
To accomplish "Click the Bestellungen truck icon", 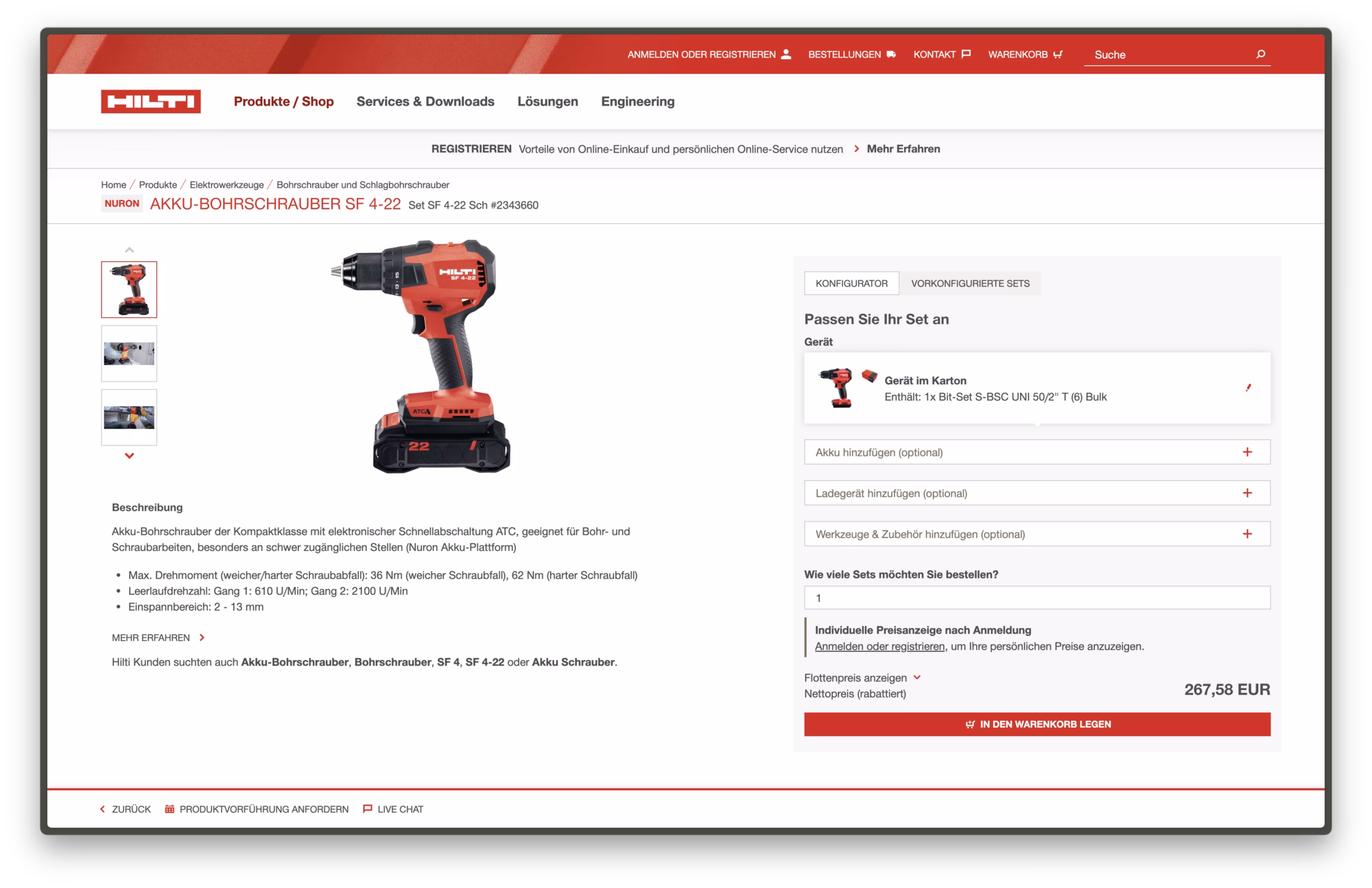I will [x=891, y=54].
